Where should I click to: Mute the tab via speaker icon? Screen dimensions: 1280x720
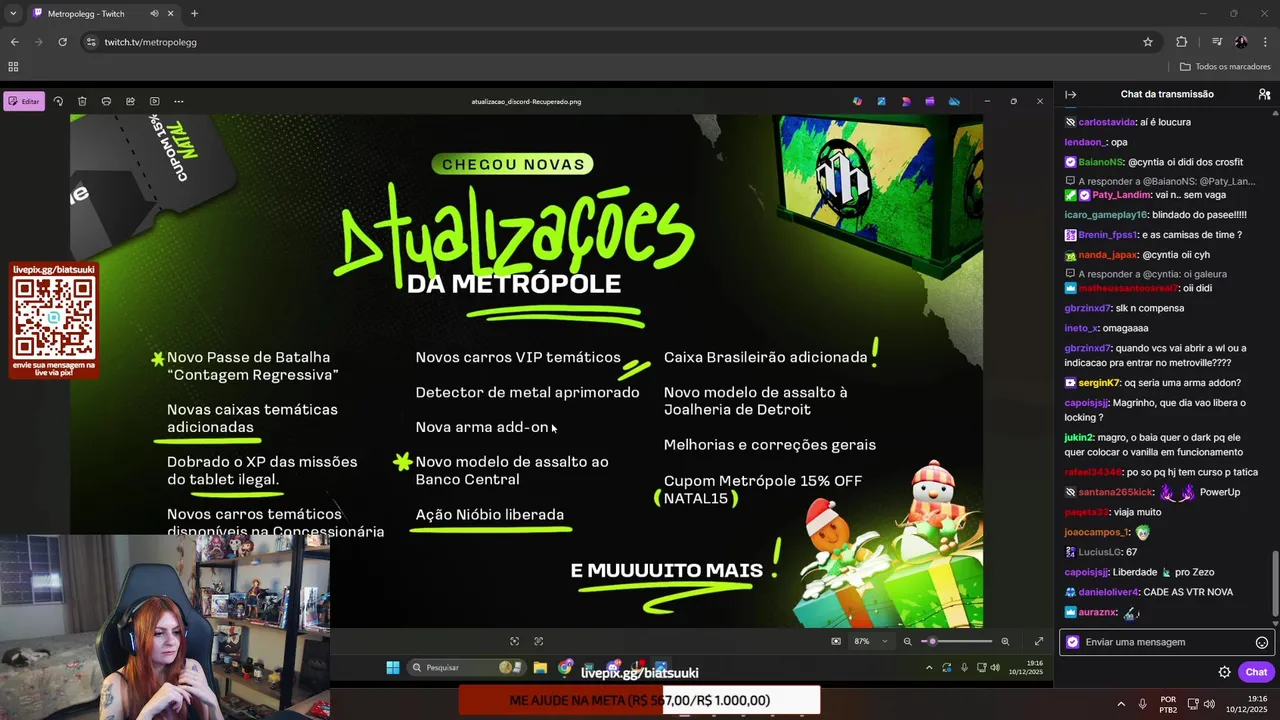(x=154, y=14)
